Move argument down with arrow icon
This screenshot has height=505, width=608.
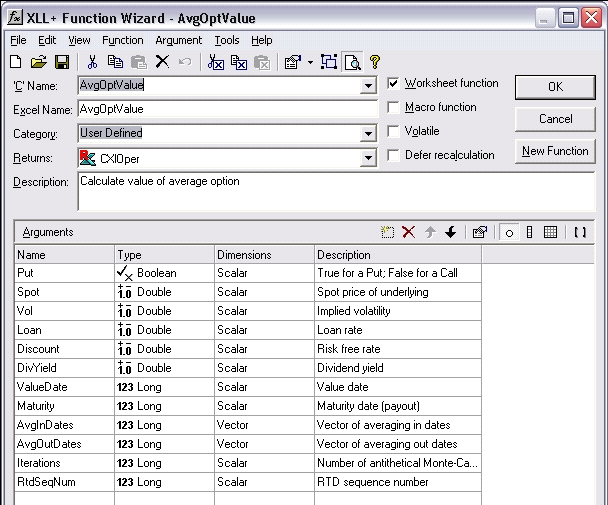pyautogui.click(x=451, y=232)
